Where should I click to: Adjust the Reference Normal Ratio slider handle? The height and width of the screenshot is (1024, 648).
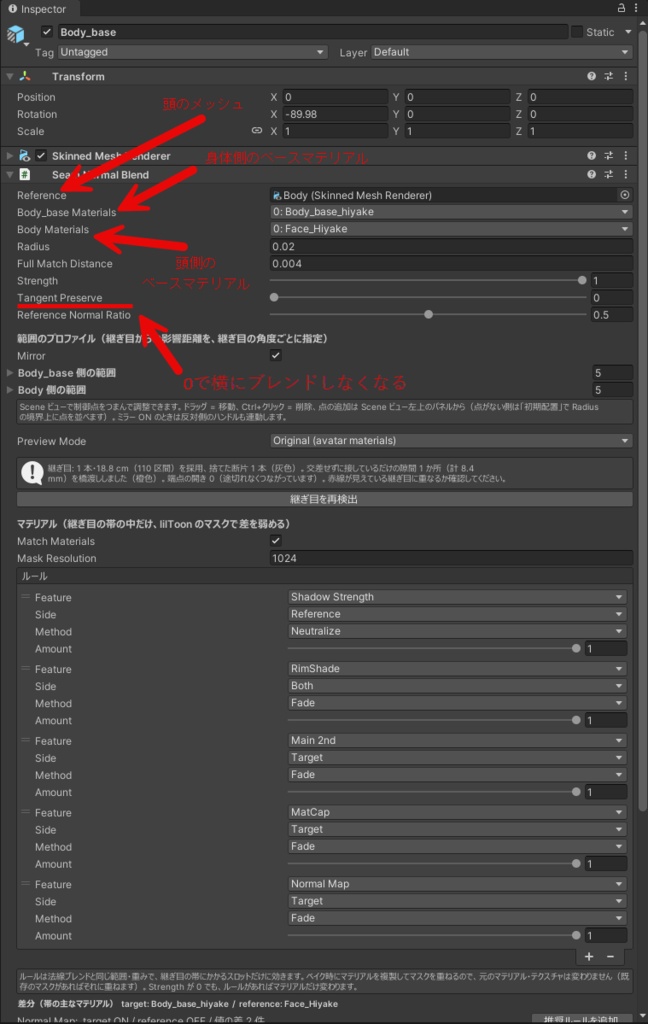tap(429, 314)
